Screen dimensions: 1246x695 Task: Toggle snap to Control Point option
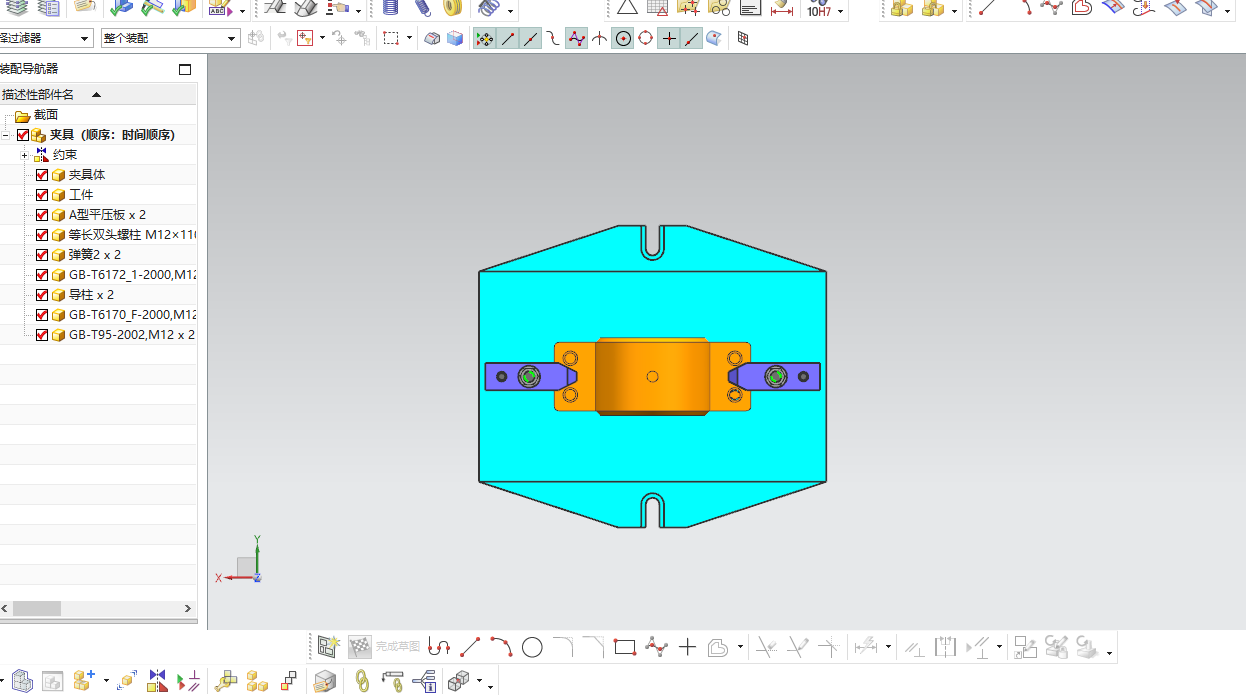(553, 39)
